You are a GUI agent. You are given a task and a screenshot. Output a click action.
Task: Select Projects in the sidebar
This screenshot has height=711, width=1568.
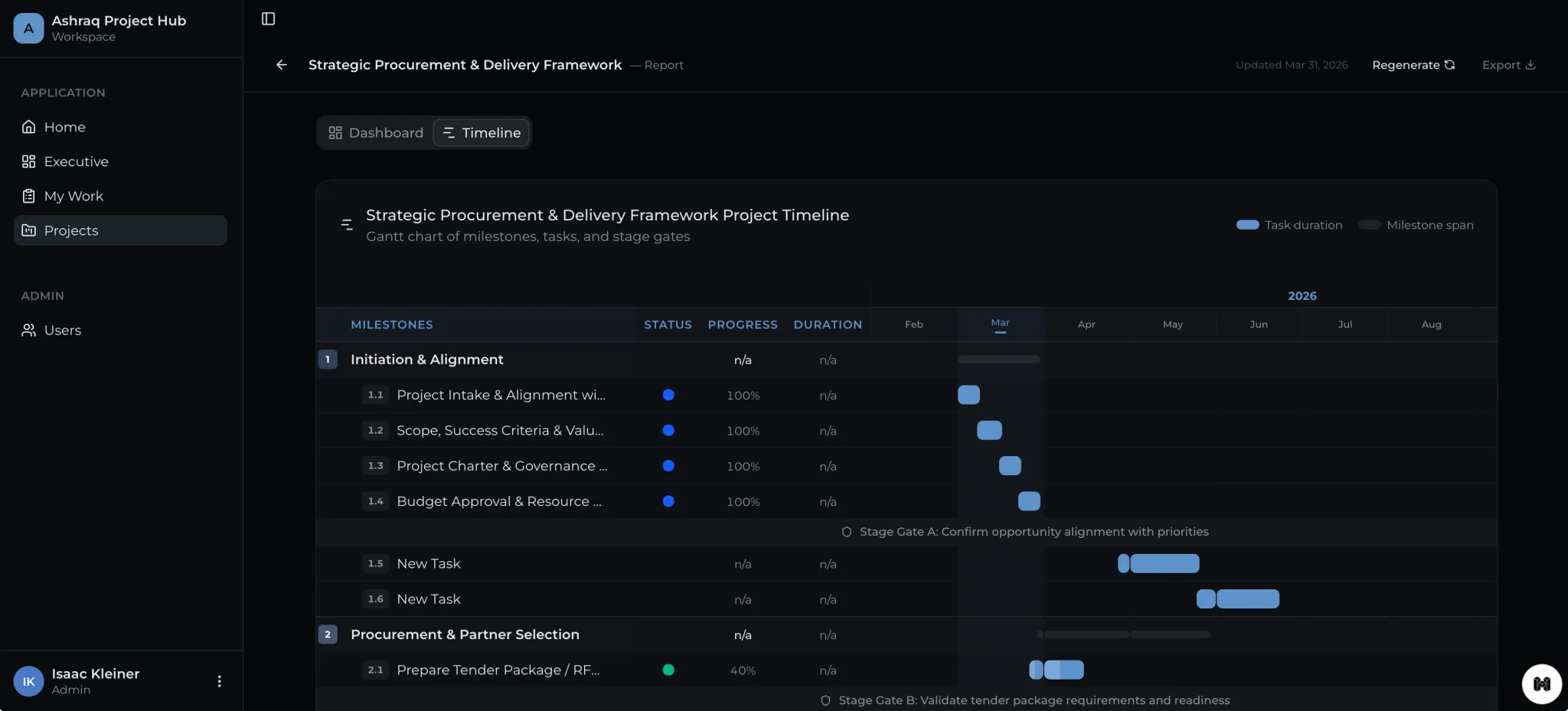click(x=120, y=230)
